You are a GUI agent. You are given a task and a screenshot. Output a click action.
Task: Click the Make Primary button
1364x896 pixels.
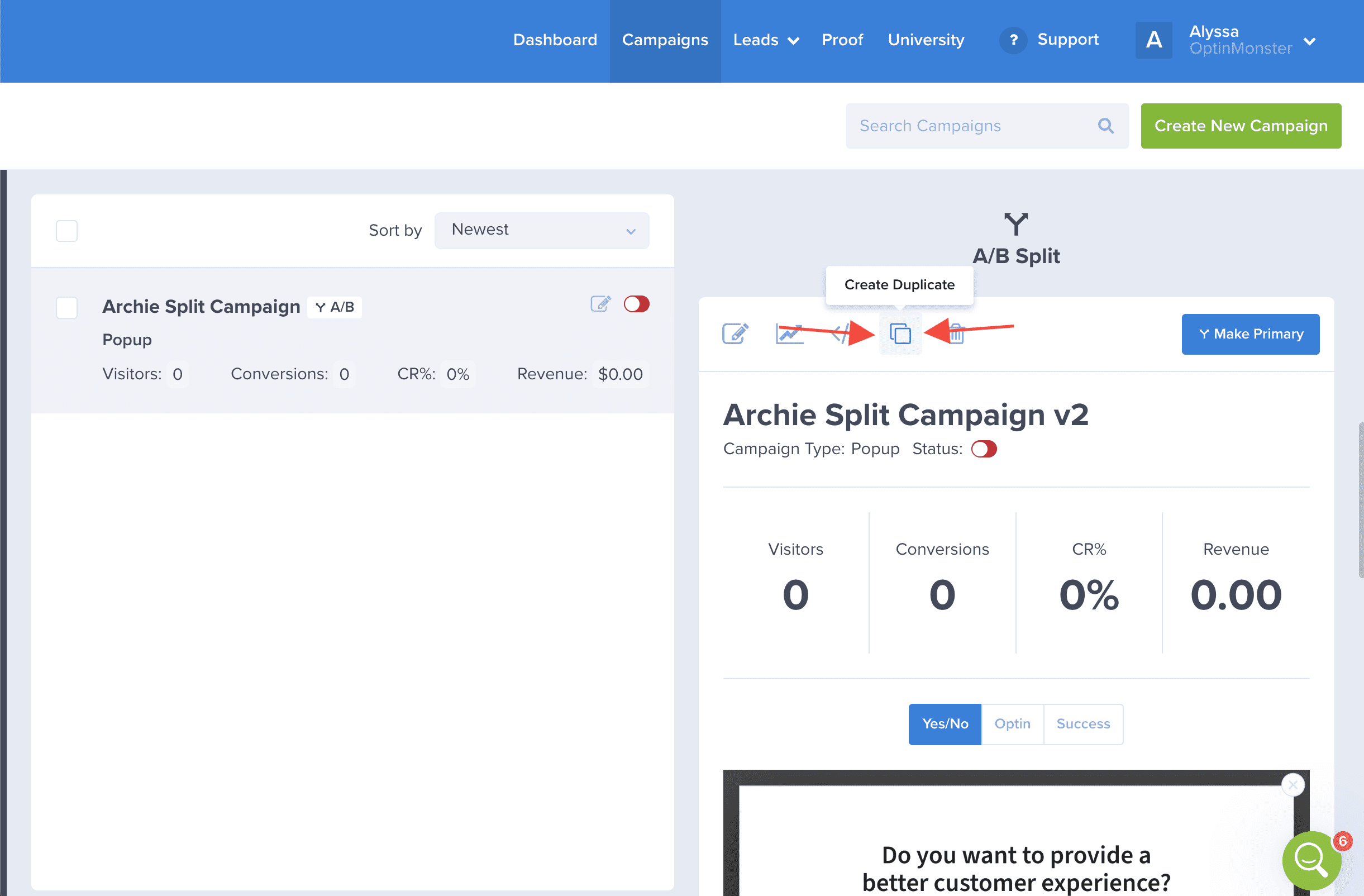pyautogui.click(x=1250, y=333)
